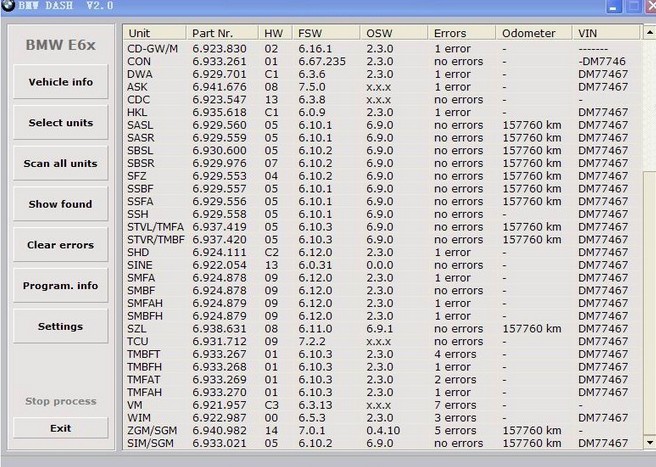Select the SASR unit row
The height and width of the screenshot is (467, 656).
pos(383,138)
